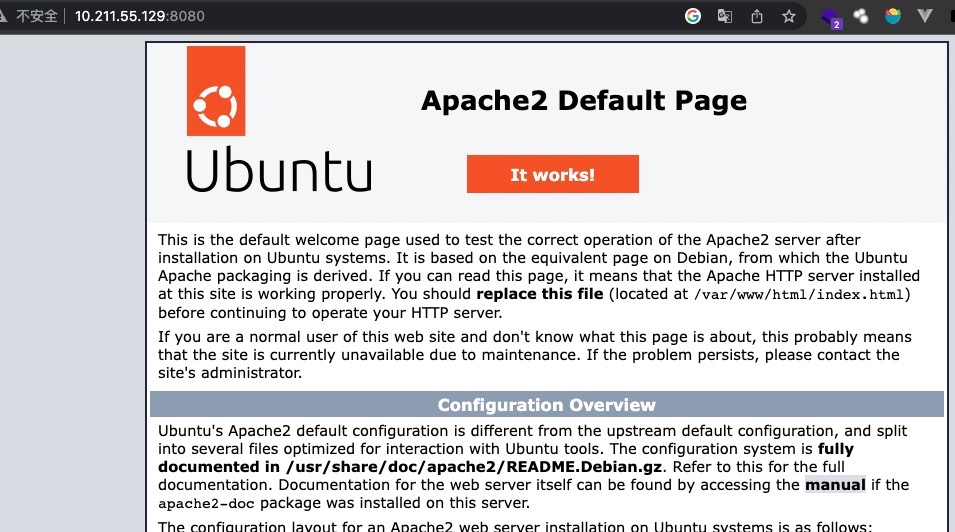Viewport: 955px width, 532px height.
Task: Bookmark this page with the star icon
Action: (x=789, y=16)
